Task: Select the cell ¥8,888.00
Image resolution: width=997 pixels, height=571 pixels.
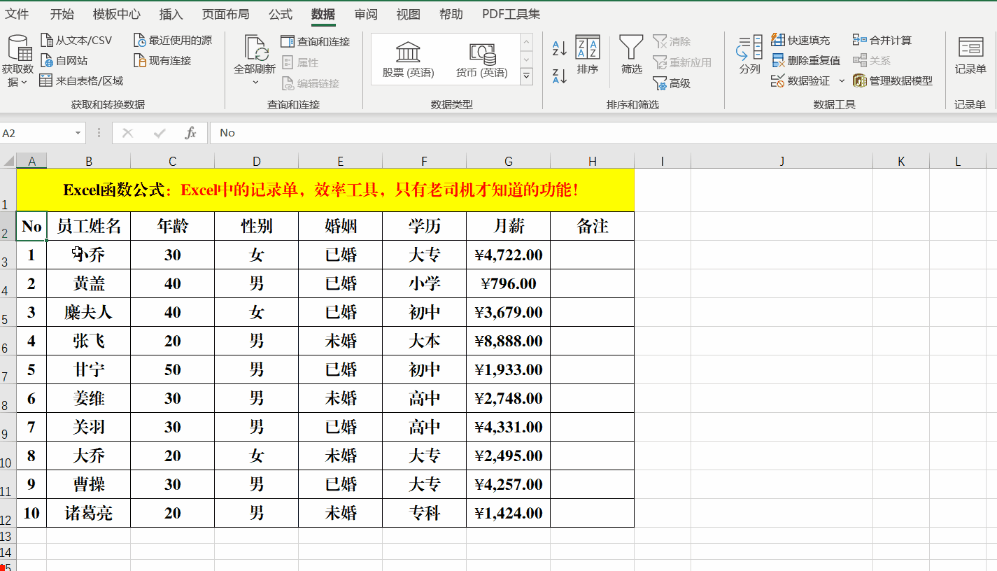Action: [508, 341]
